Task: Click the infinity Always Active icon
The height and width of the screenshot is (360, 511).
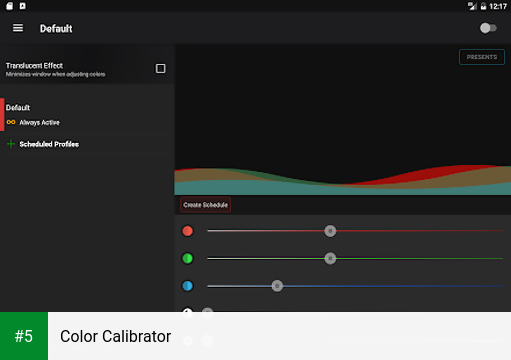Action: coord(11,122)
